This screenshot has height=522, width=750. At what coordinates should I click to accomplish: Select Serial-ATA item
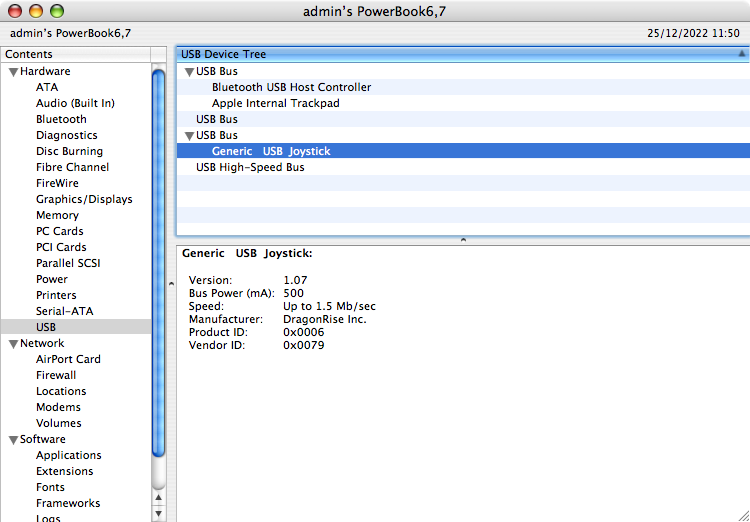(65, 311)
